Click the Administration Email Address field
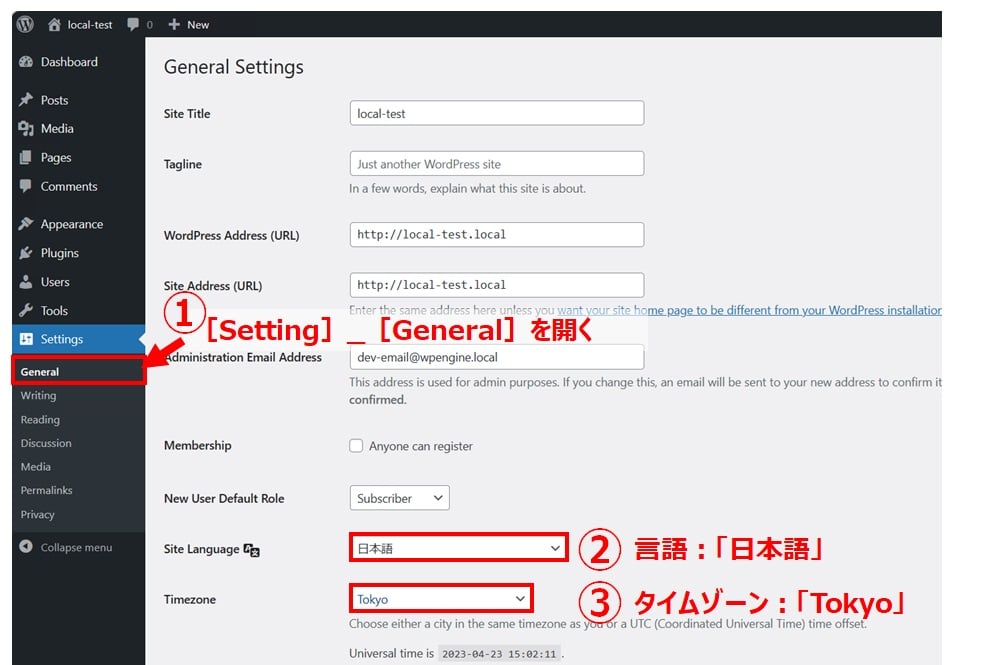 497,357
